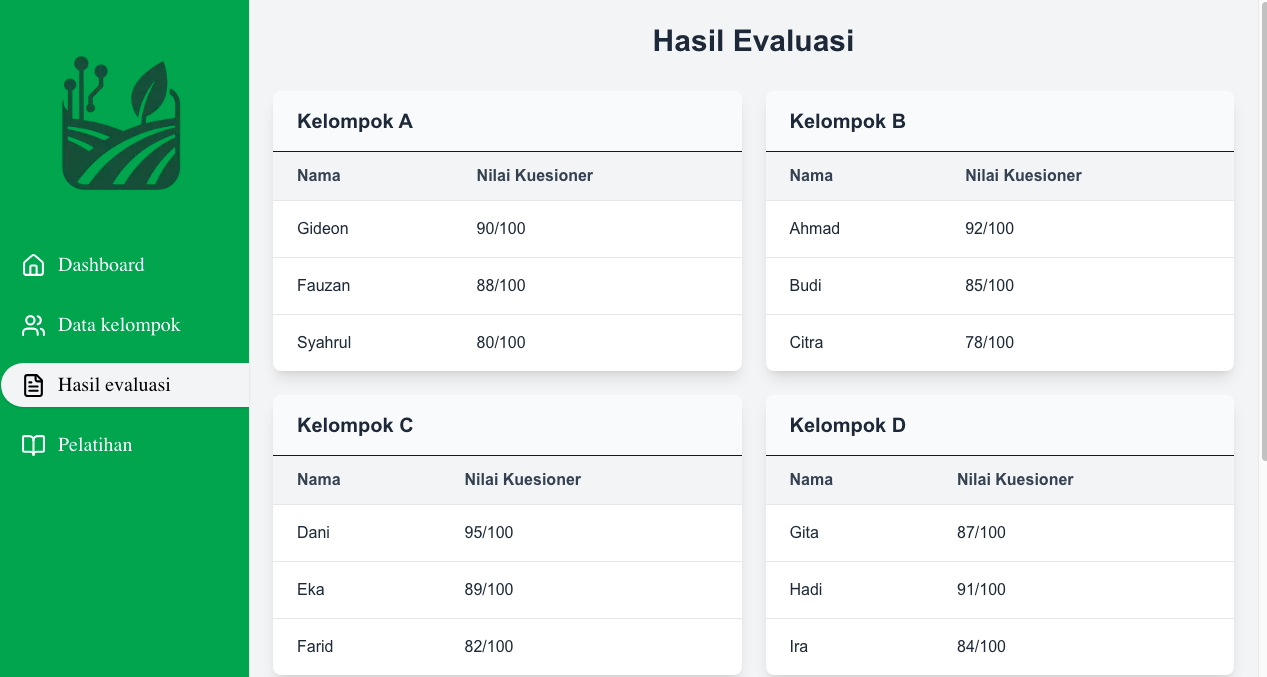Select the Hadi row in Kelompok D
Screen dimensions: 1267x677
pos(999,590)
